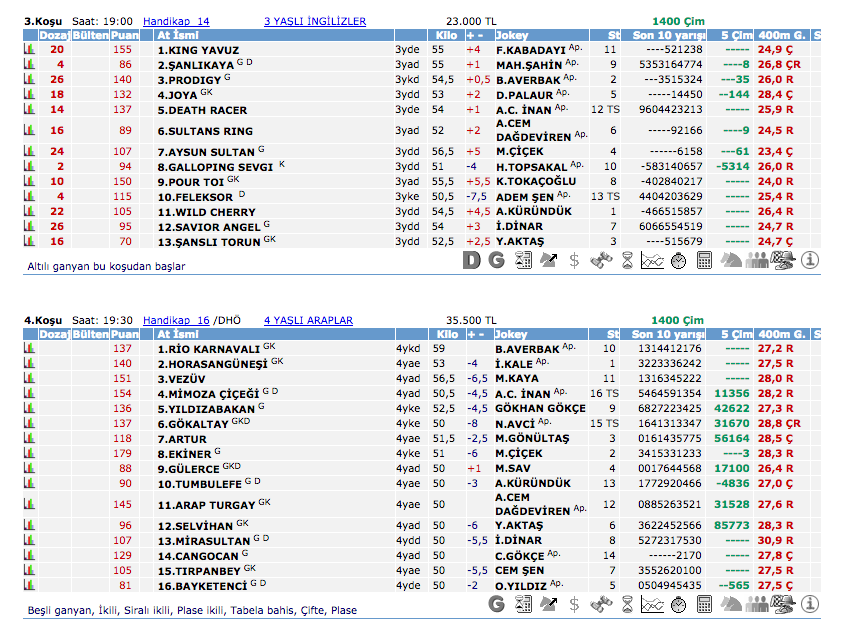
Task: Open the calculator icon under race 4
Action: [704, 604]
